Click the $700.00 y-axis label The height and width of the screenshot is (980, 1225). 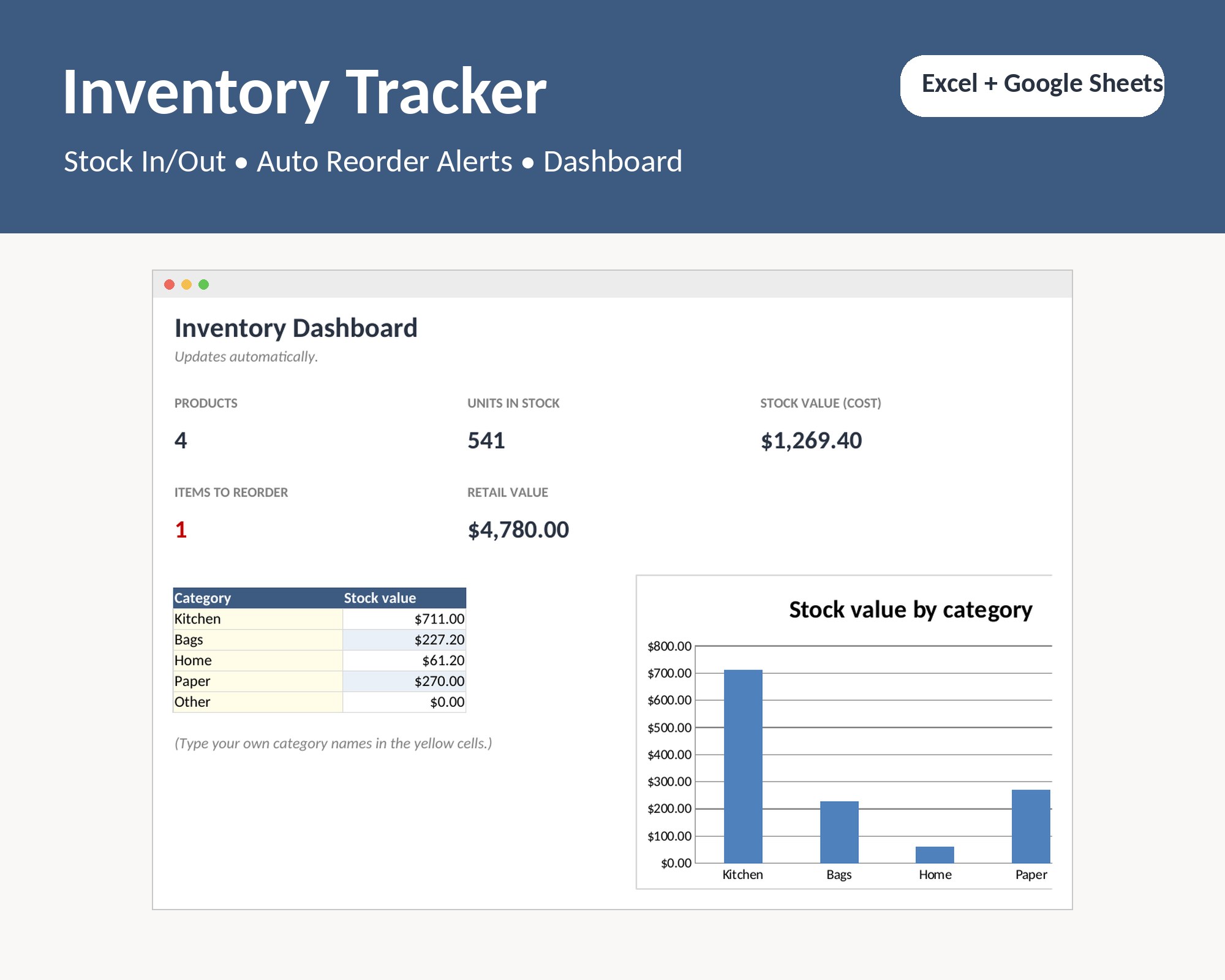click(x=669, y=673)
